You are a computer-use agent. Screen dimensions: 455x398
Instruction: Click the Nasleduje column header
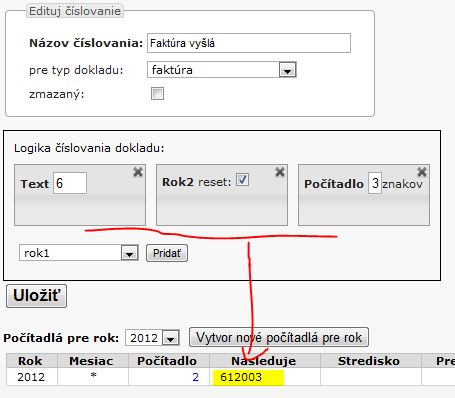click(x=264, y=361)
